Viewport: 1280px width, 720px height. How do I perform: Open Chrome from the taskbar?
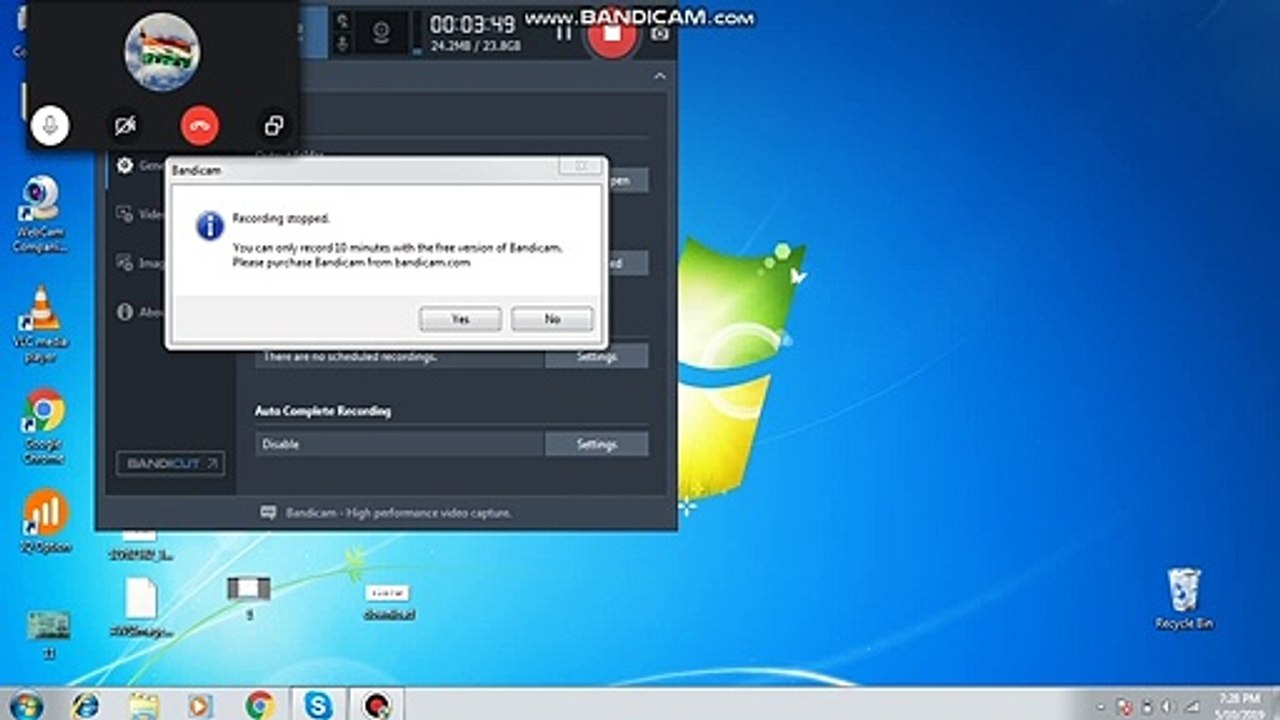coord(260,705)
